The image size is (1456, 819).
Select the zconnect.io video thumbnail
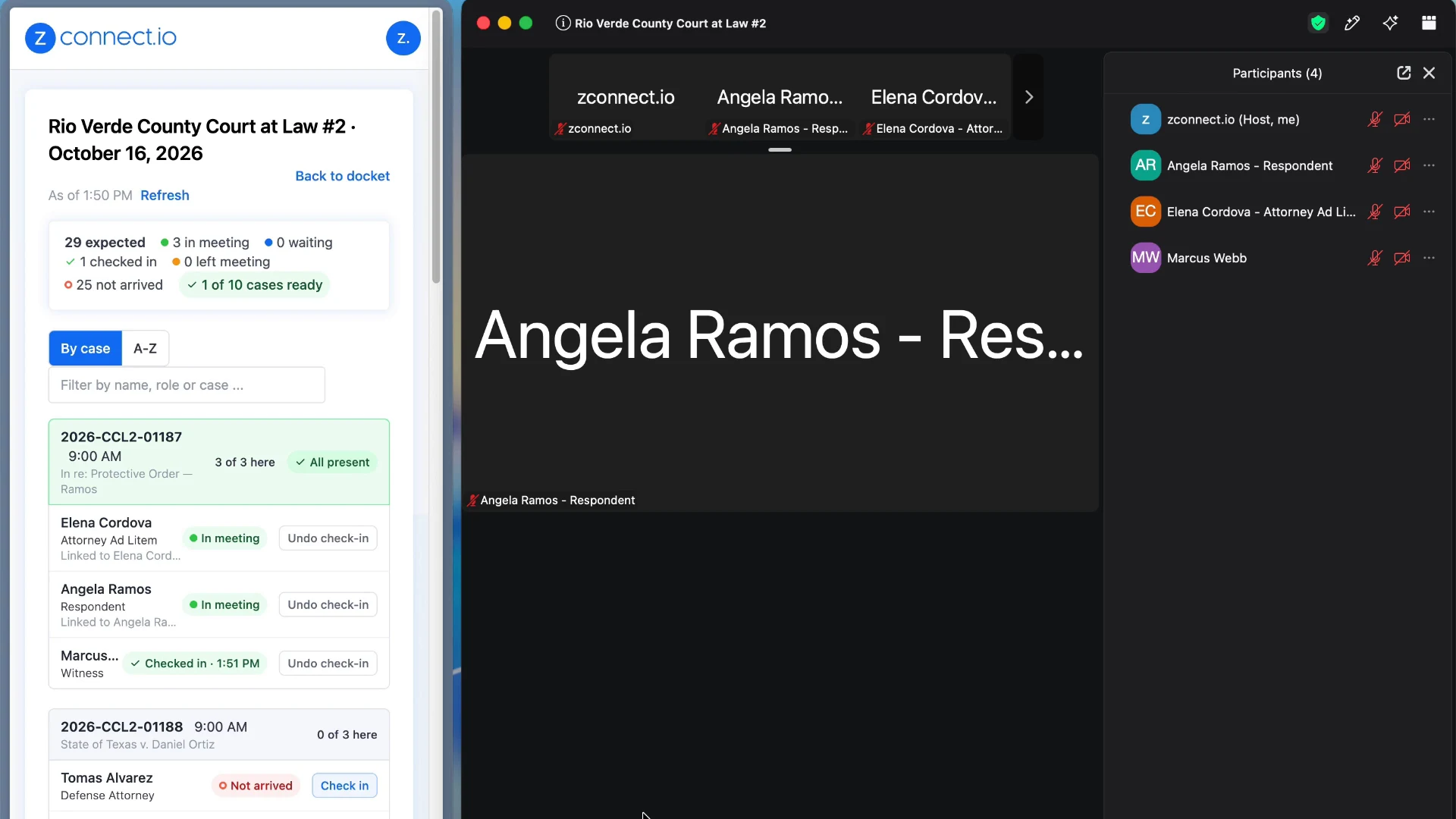click(x=626, y=97)
